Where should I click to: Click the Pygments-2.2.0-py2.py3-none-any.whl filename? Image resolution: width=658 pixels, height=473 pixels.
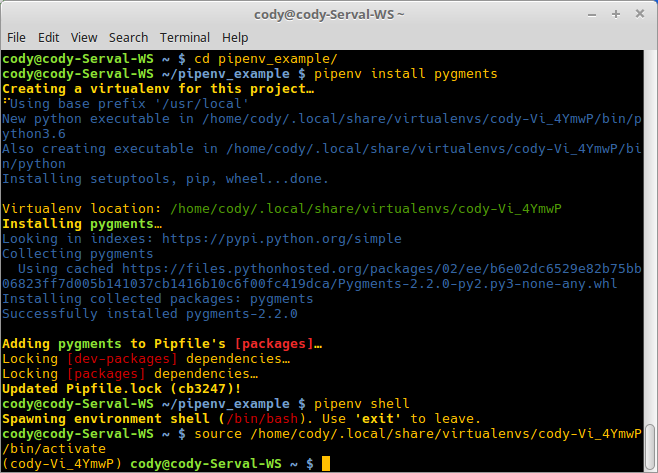coord(478,284)
